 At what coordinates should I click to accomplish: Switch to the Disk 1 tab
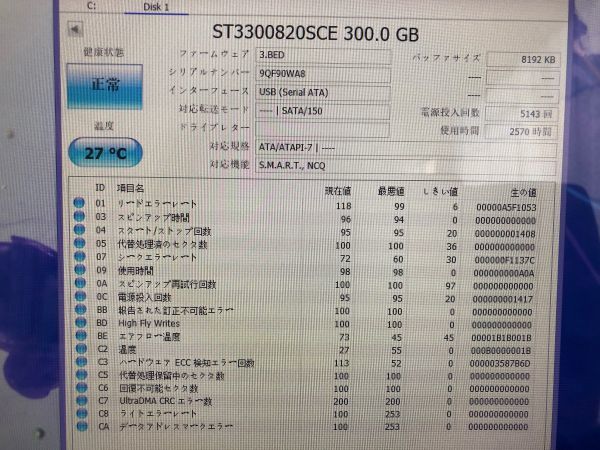[156, 7]
